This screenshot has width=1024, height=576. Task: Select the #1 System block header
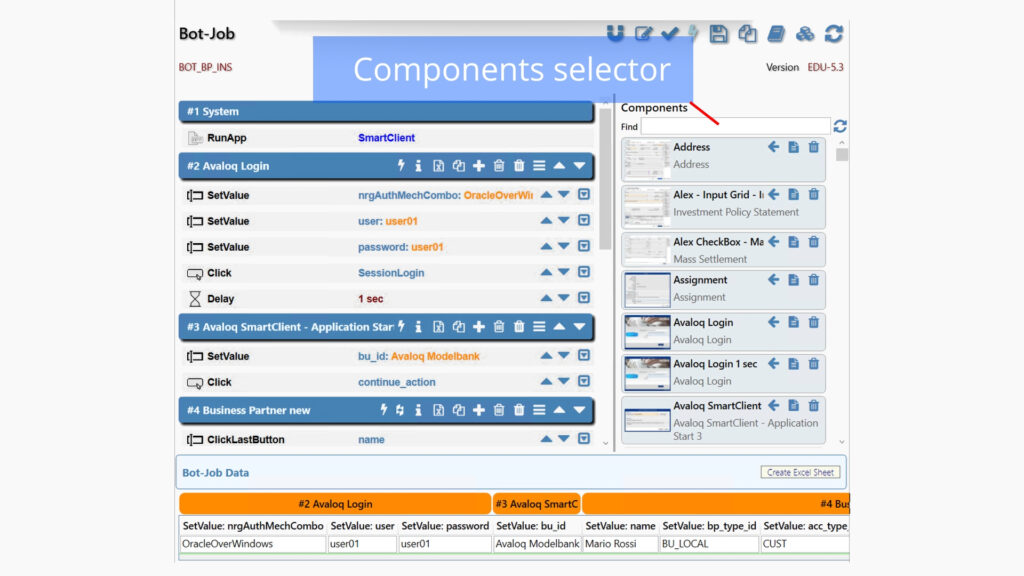click(x=386, y=112)
